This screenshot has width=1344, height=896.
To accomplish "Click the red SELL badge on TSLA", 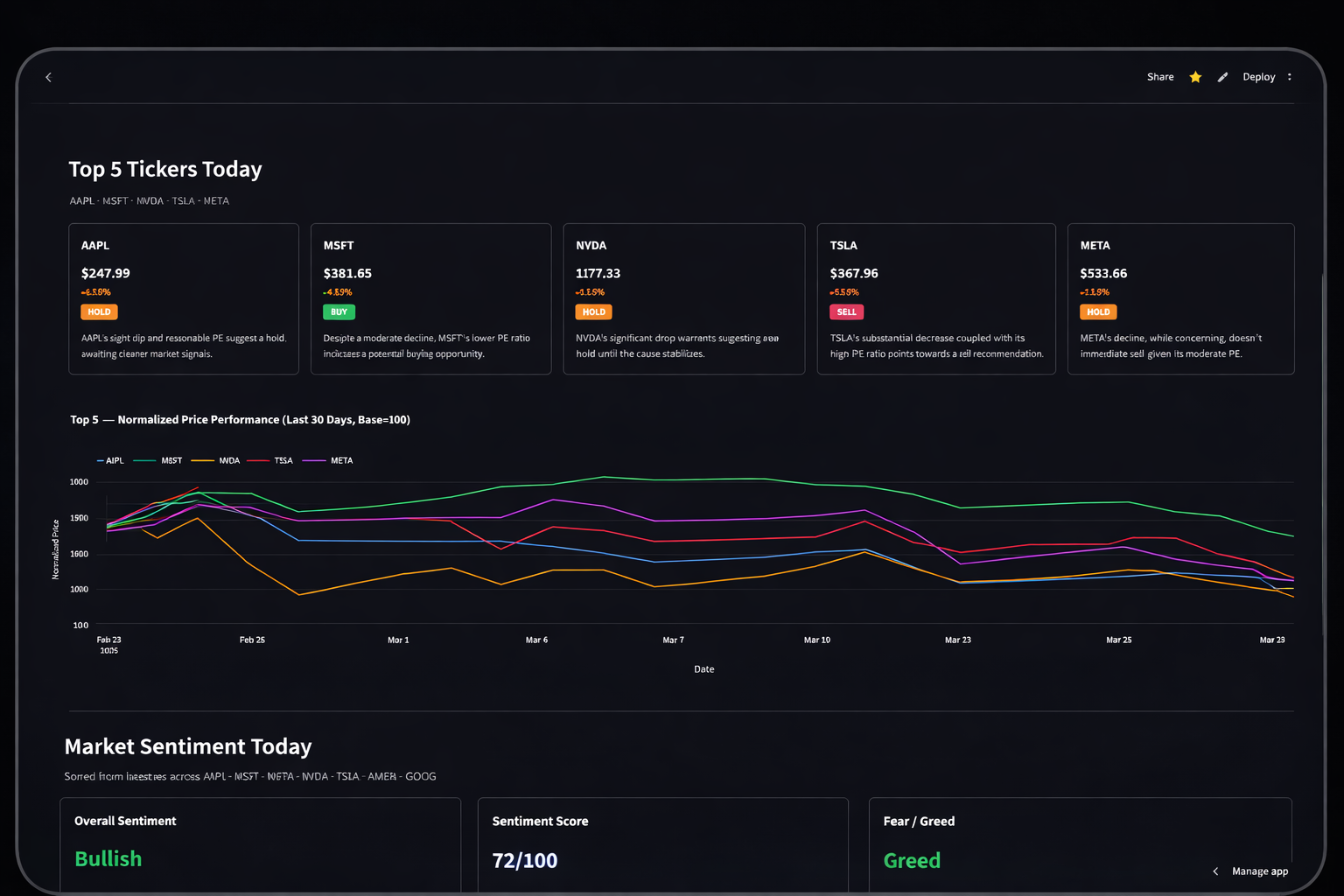I will tap(846, 312).
